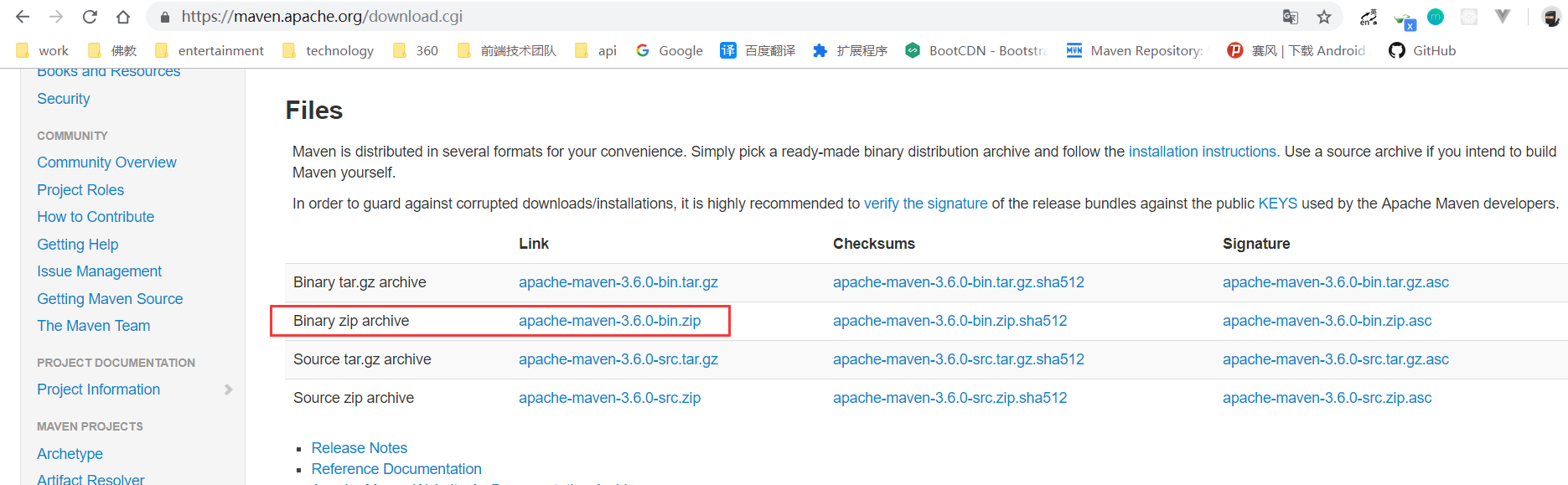This screenshot has height=485, width=1568.
Task: Open Archetype in Maven Projects
Action: coord(70,454)
